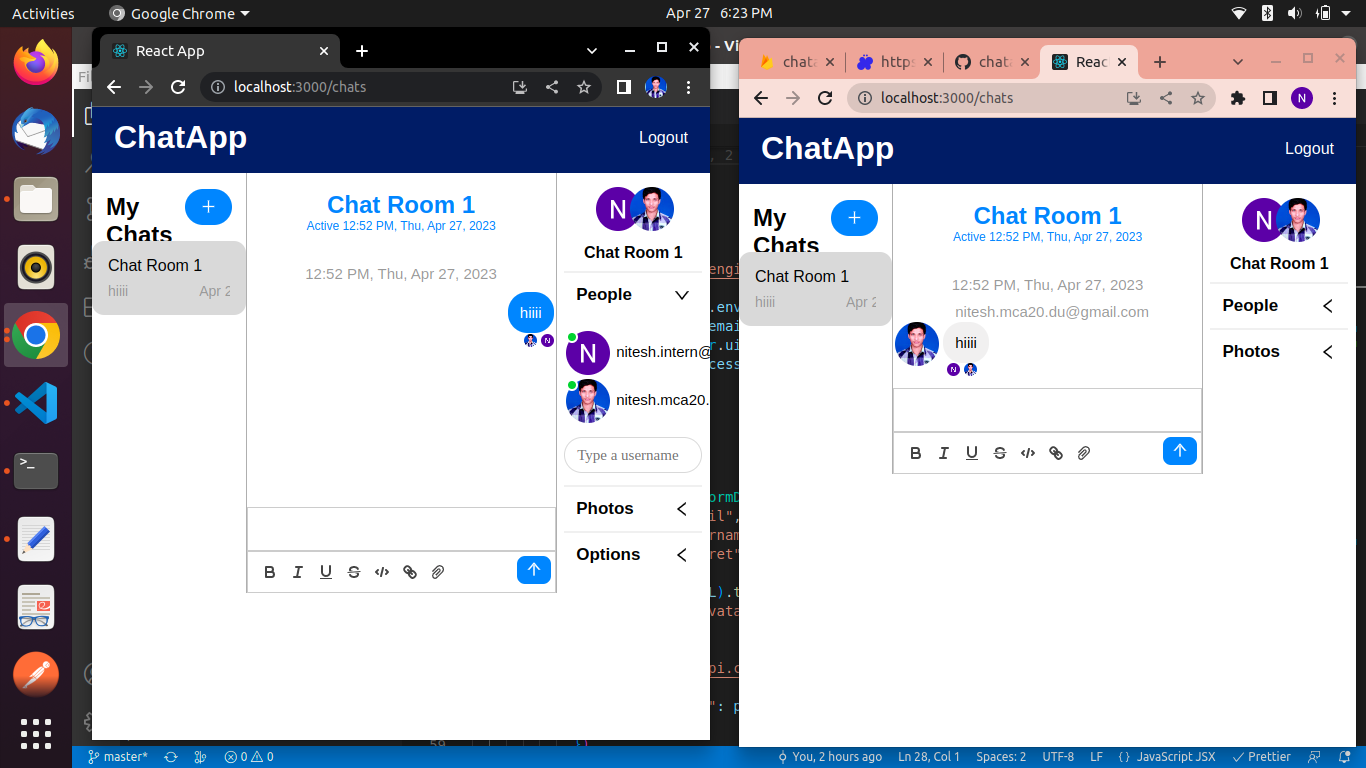
Task: Bookmark page with star in right window
Action: (1198, 98)
